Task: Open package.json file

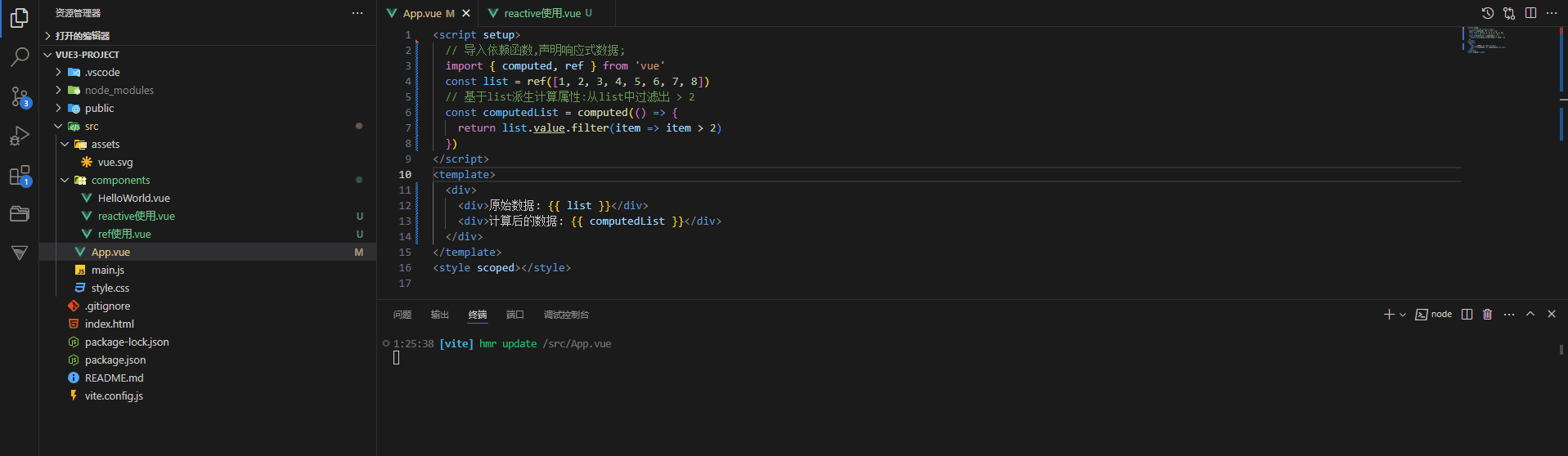Action: 208,360
